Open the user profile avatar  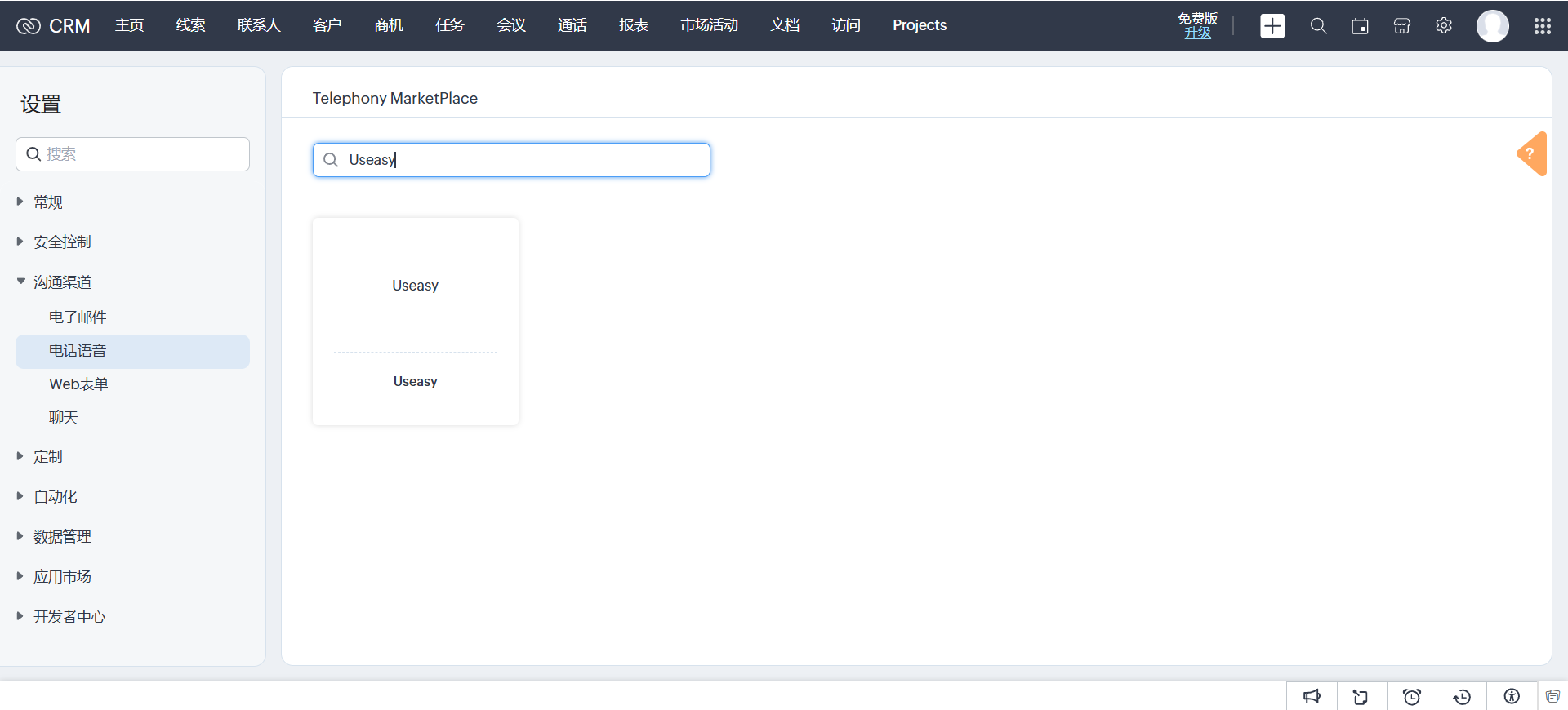click(x=1493, y=26)
